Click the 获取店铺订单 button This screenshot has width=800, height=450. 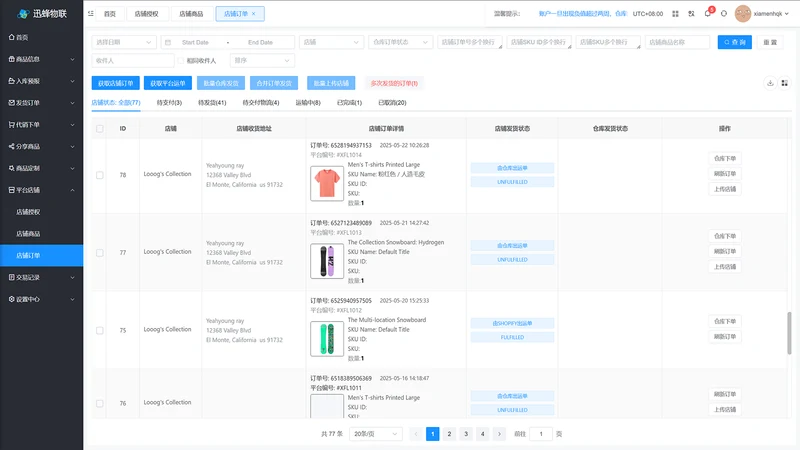point(116,83)
